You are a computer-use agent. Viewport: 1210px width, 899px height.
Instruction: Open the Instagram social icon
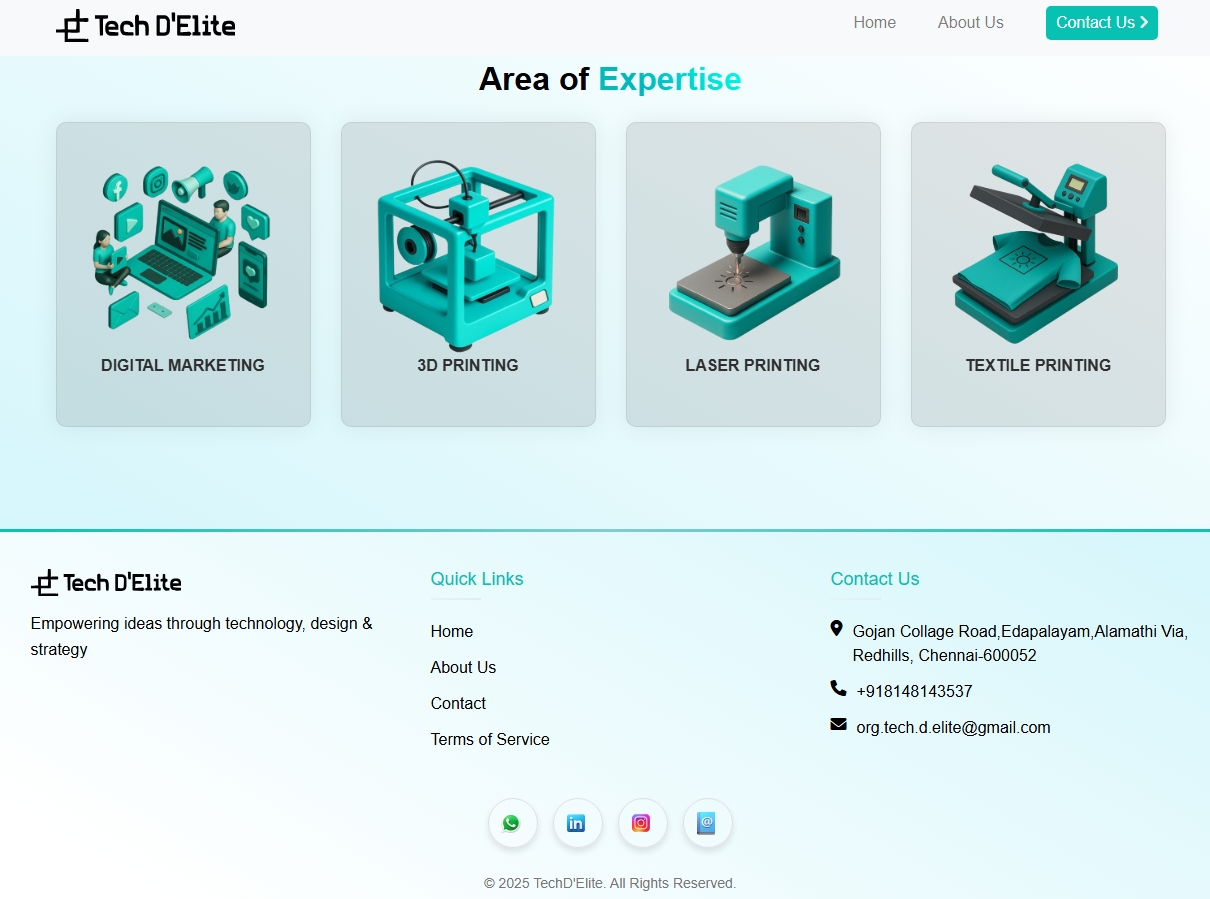point(642,823)
